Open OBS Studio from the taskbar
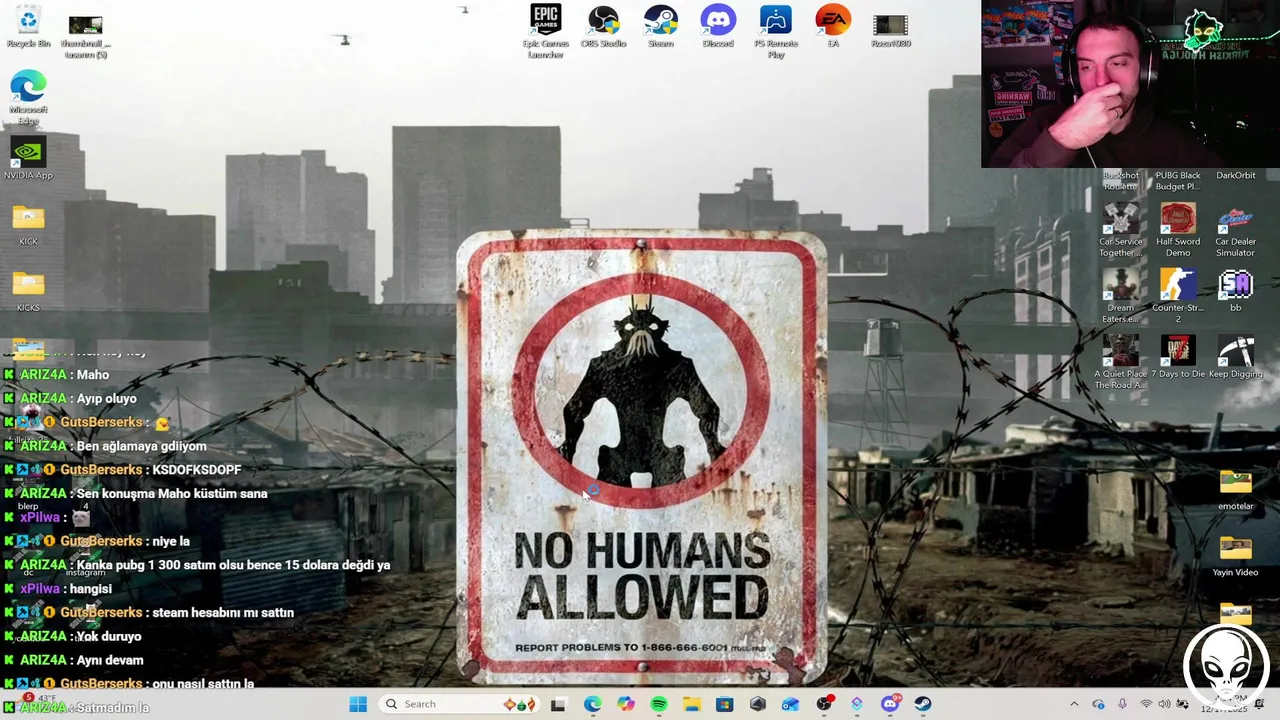 [824, 704]
